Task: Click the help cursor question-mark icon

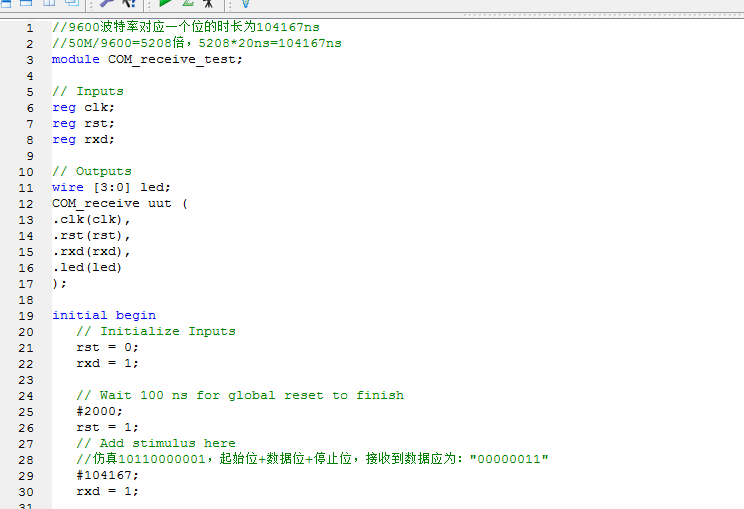Action: tap(129, 3)
